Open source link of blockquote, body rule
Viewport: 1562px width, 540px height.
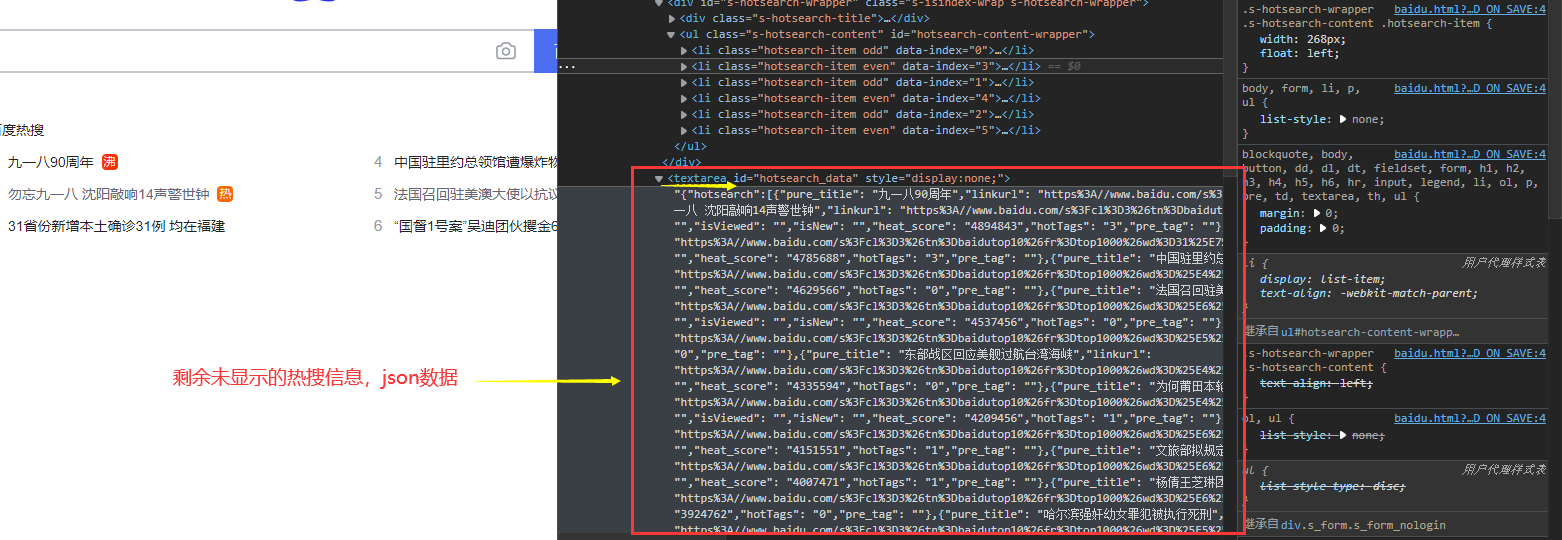1470,154
